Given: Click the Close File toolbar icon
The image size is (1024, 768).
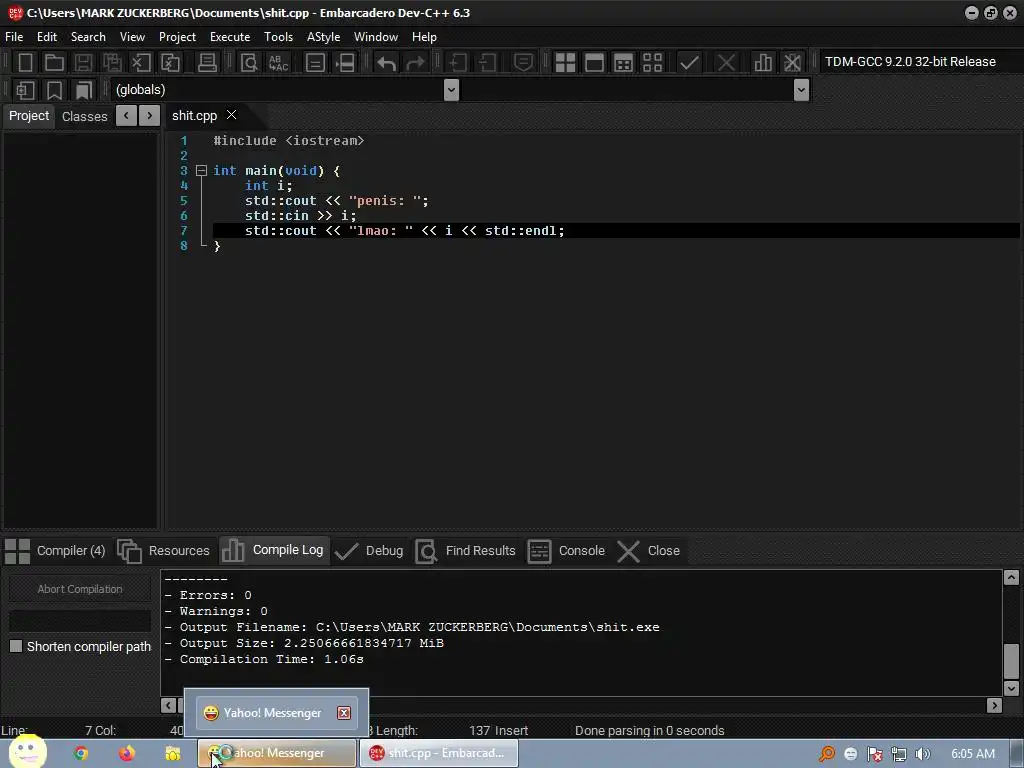Looking at the screenshot, I should [x=141, y=63].
